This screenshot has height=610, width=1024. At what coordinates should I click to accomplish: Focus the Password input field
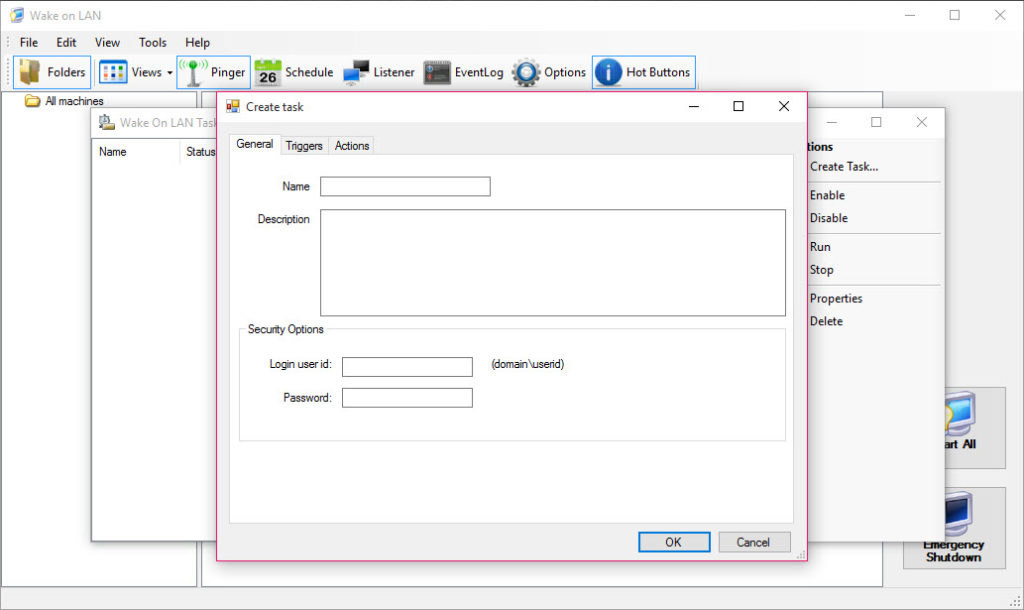point(407,398)
